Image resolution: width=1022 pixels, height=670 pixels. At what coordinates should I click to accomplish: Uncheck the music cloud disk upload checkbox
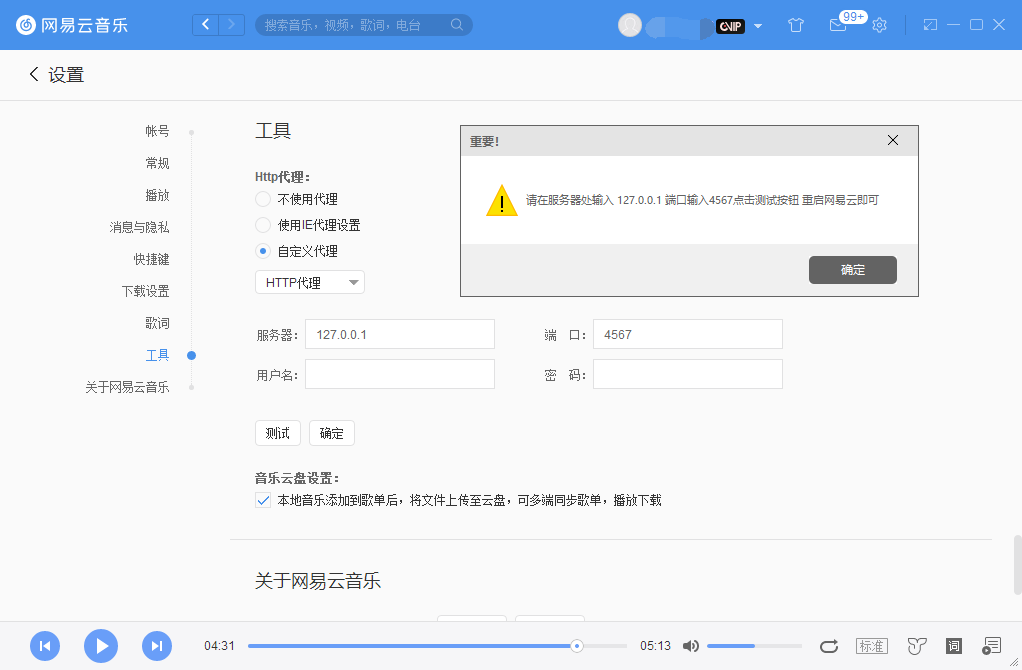tap(263, 500)
